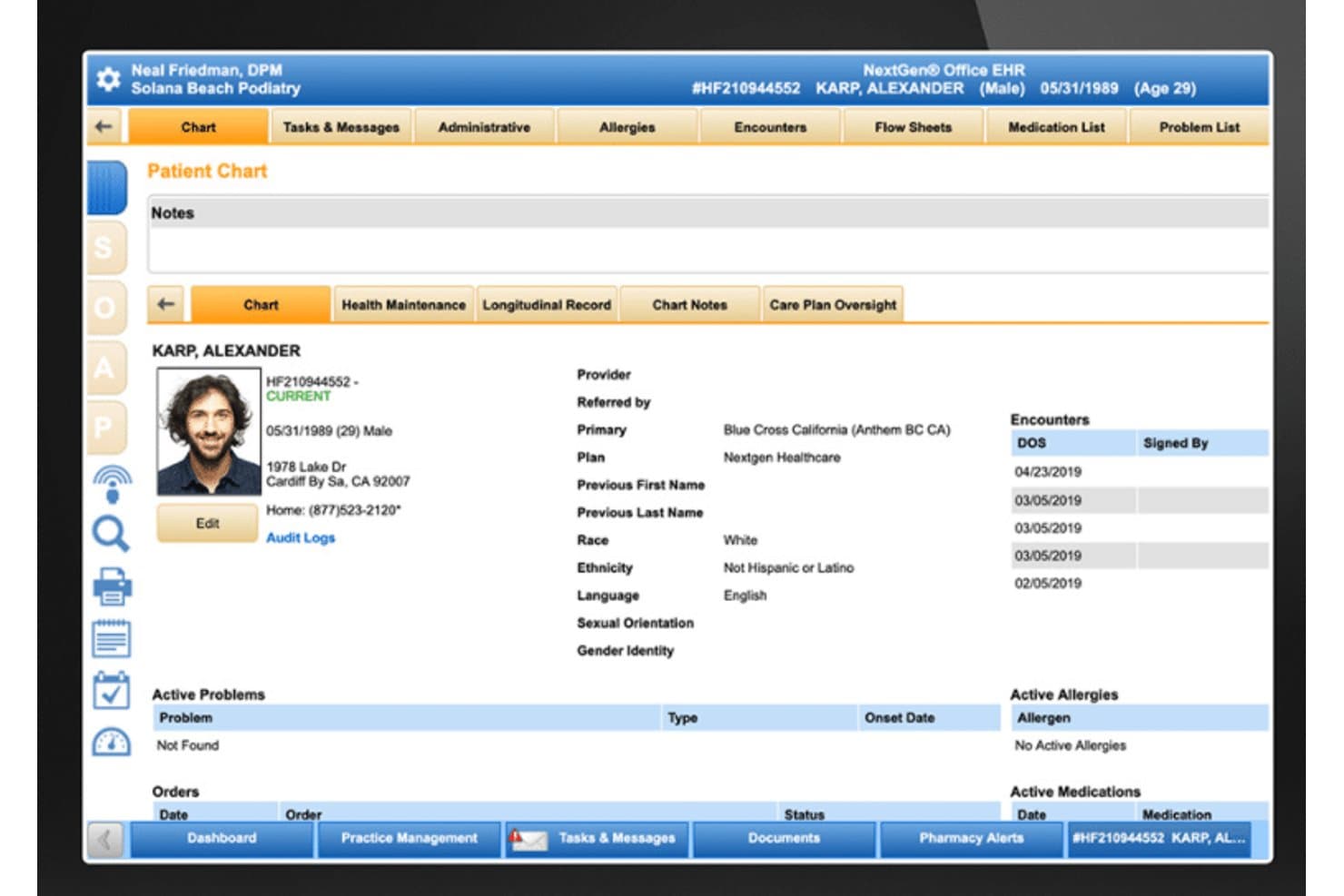Click inside the Notes text area

[708, 250]
